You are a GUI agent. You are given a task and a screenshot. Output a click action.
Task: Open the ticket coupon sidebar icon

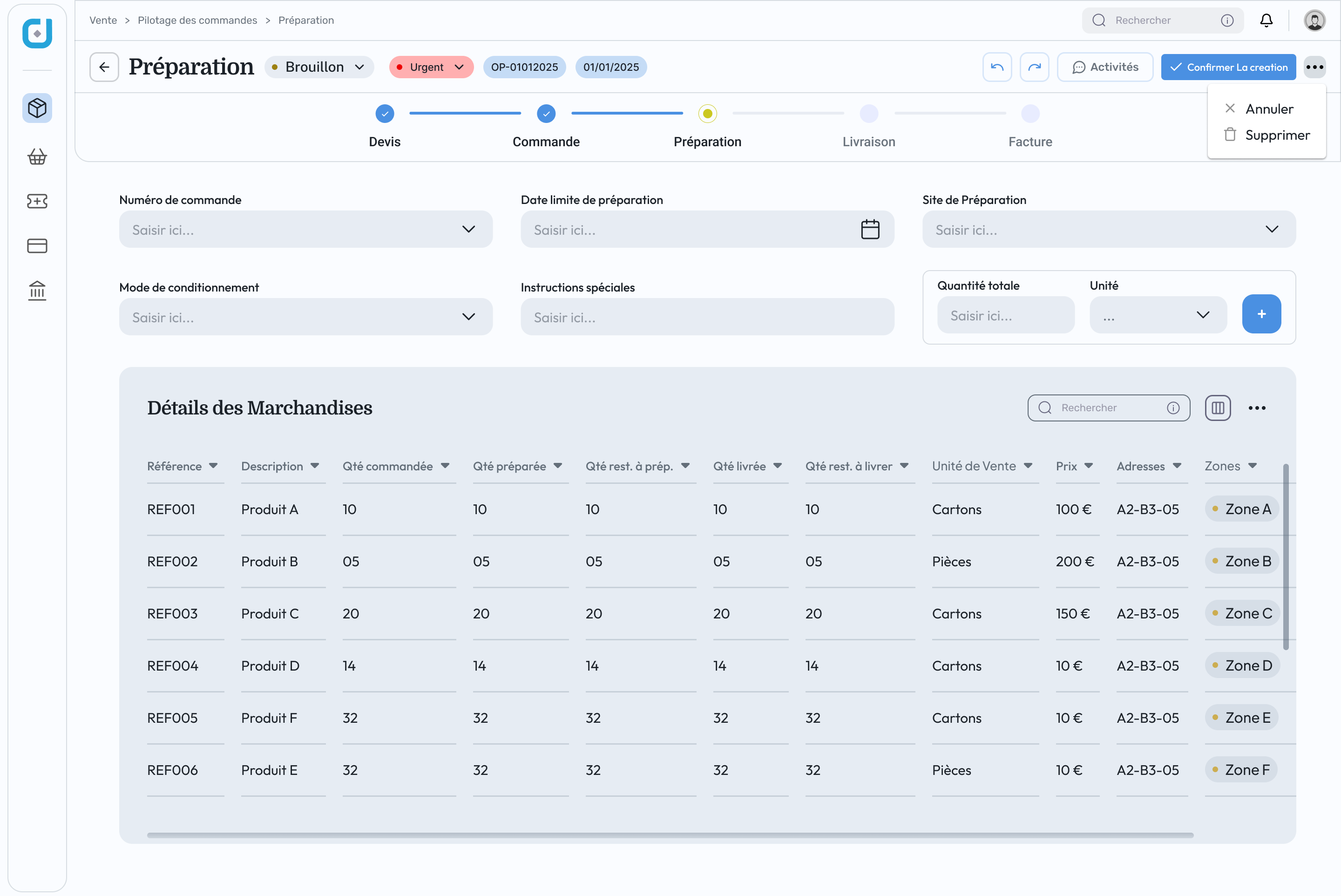coord(37,201)
